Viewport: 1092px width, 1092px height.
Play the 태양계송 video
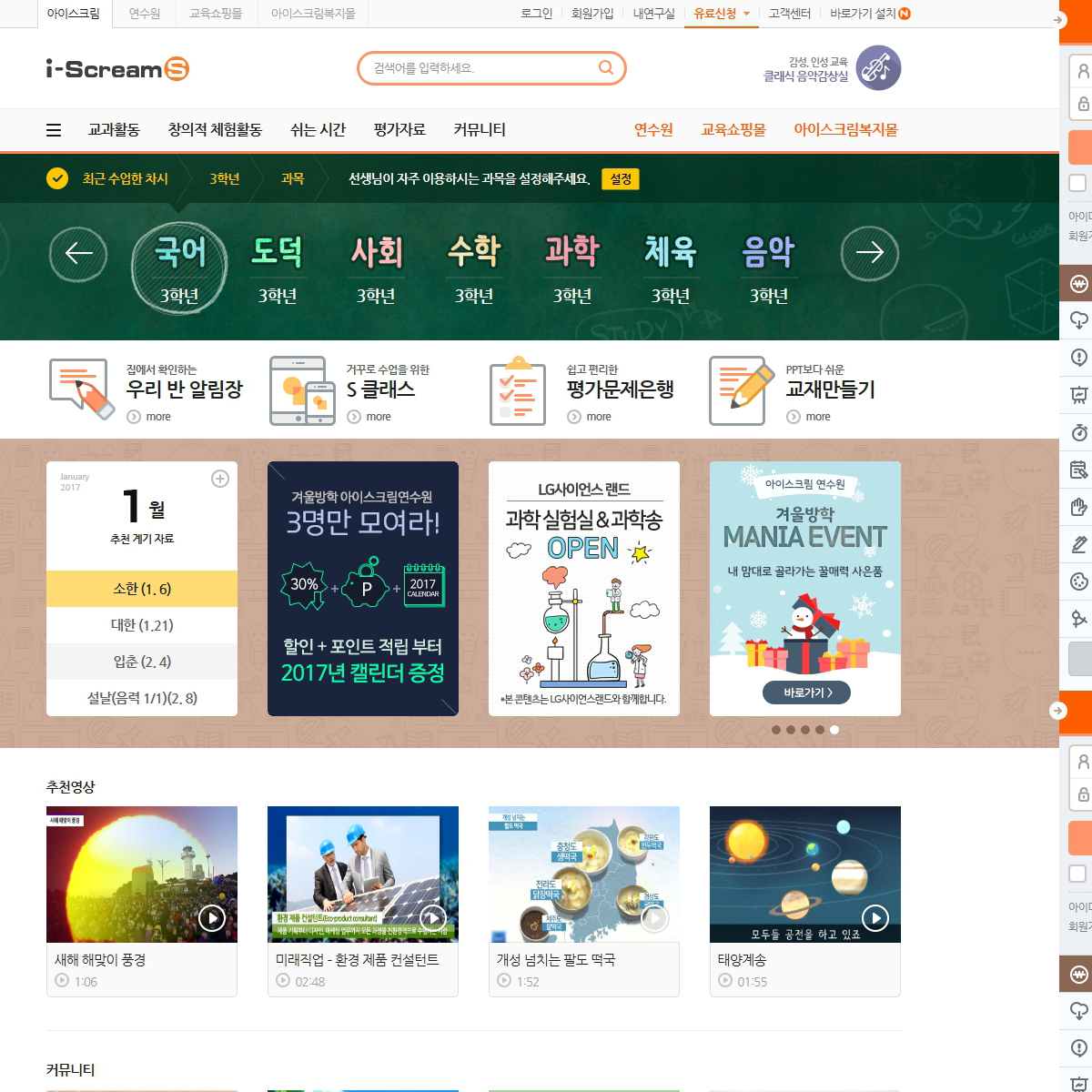pyautogui.click(x=875, y=917)
